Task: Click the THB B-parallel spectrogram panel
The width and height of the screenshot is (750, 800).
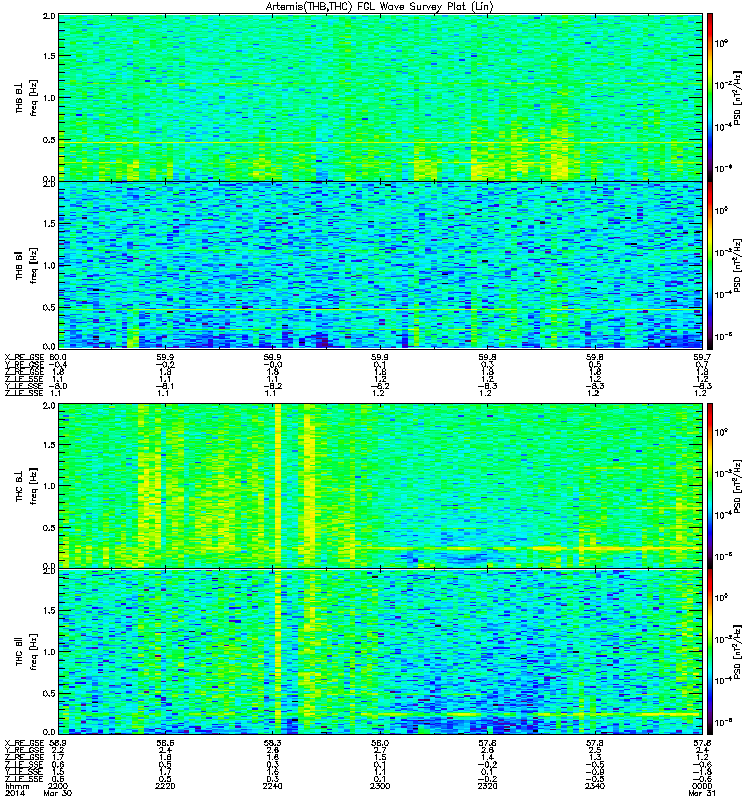Action: click(381, 265)
